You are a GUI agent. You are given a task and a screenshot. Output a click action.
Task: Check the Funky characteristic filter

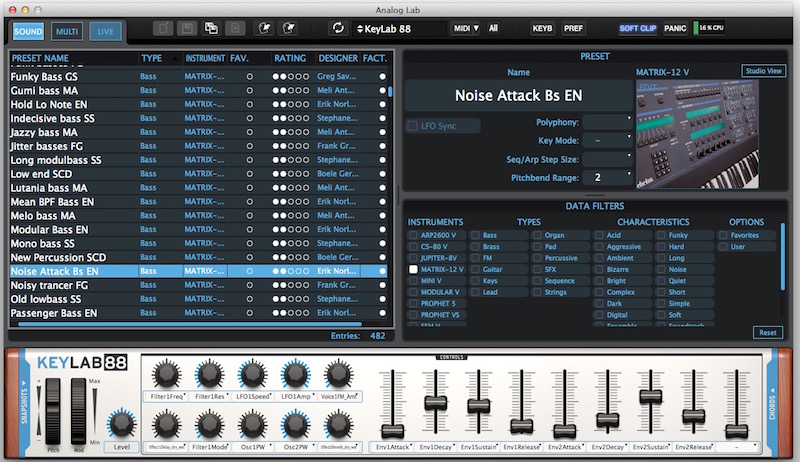(x=661, y=235)
